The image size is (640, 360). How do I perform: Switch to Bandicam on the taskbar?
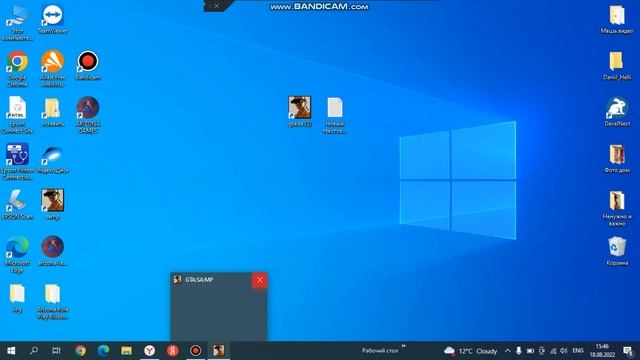196,351
